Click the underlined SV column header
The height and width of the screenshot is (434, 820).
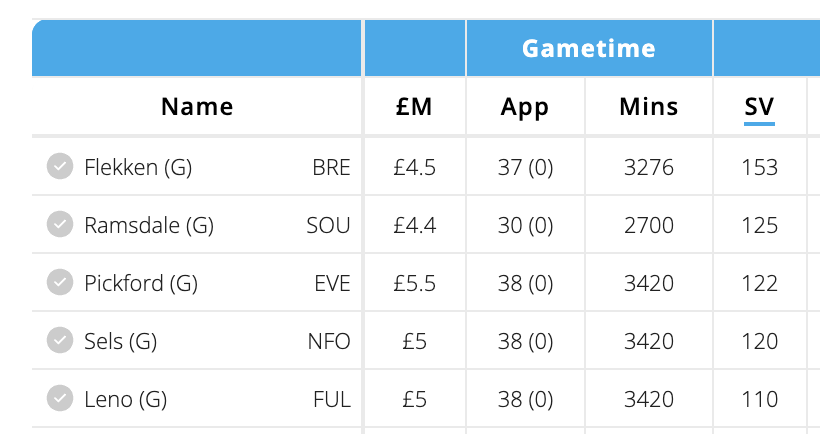coord(760,106)
